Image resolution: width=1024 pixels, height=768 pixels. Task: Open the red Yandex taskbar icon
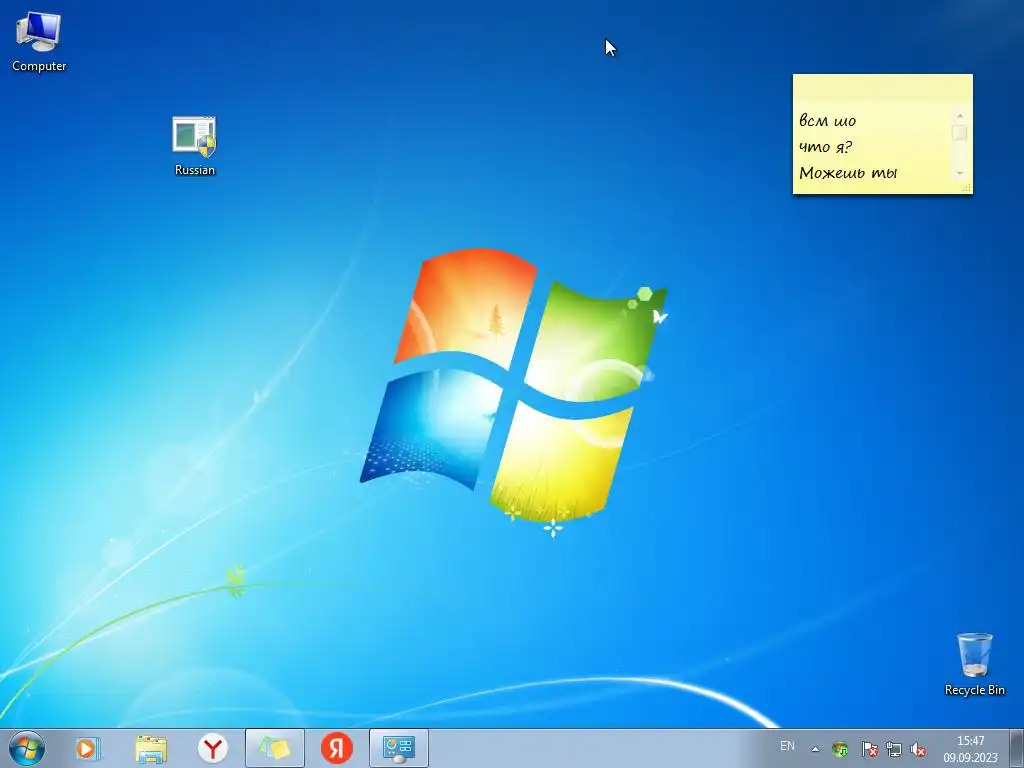point(337,748)
